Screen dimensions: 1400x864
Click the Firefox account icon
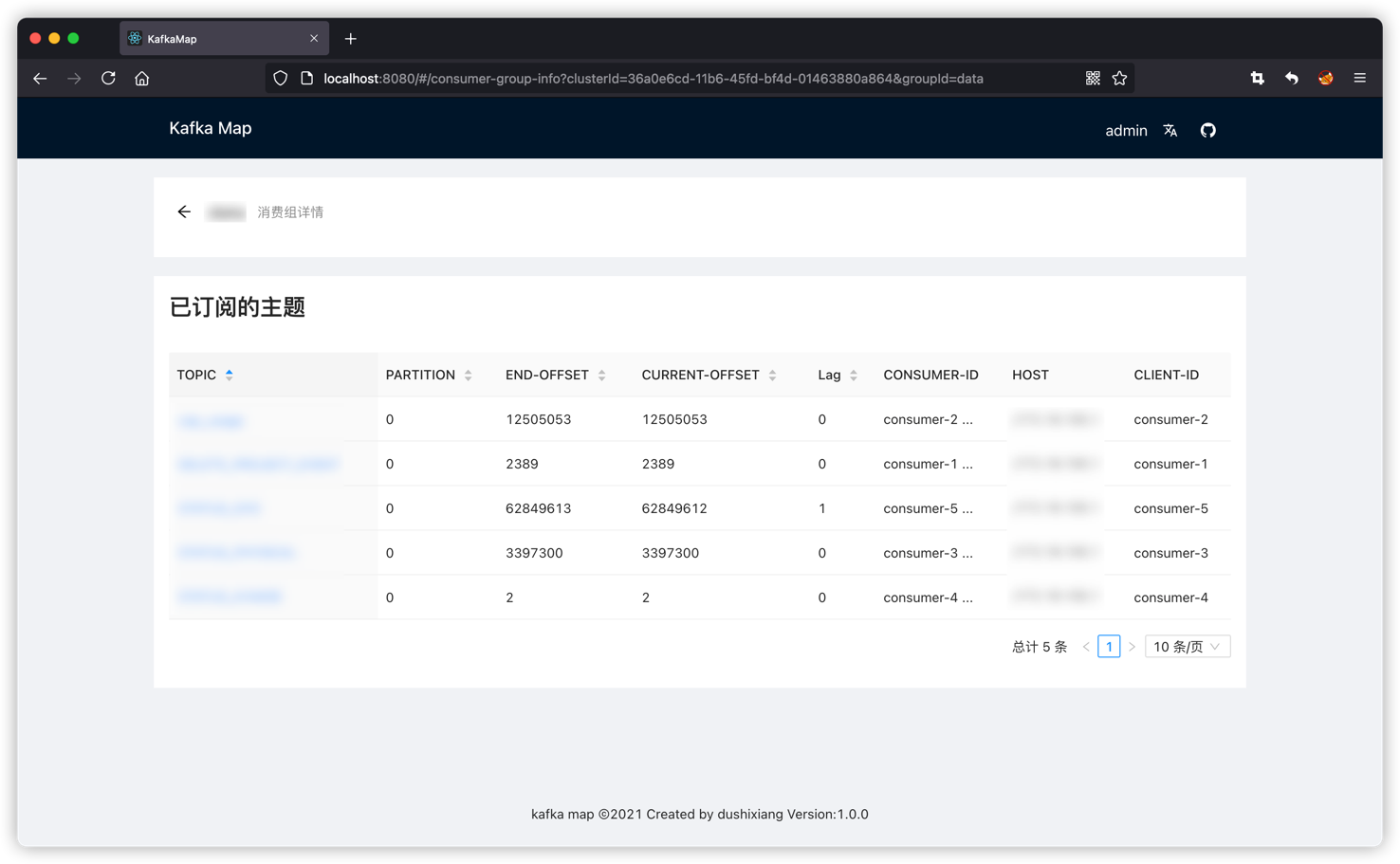point(1325,78)
